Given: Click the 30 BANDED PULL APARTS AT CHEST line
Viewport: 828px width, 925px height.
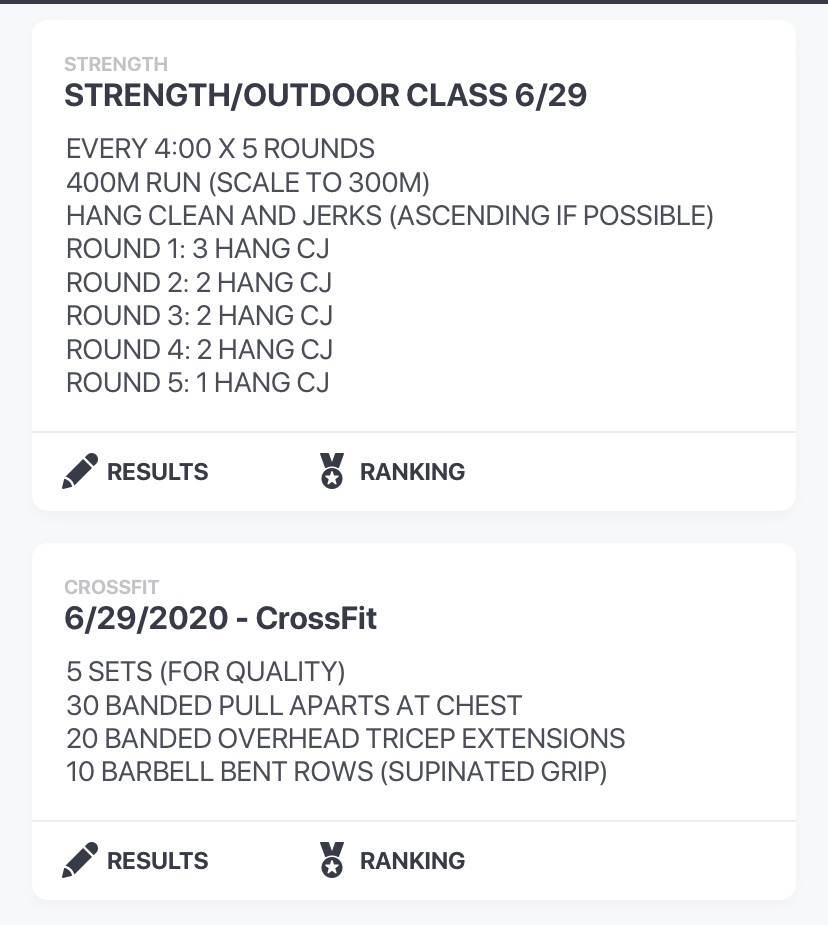Looking at the screenshot, I should [x=294, y=706].
